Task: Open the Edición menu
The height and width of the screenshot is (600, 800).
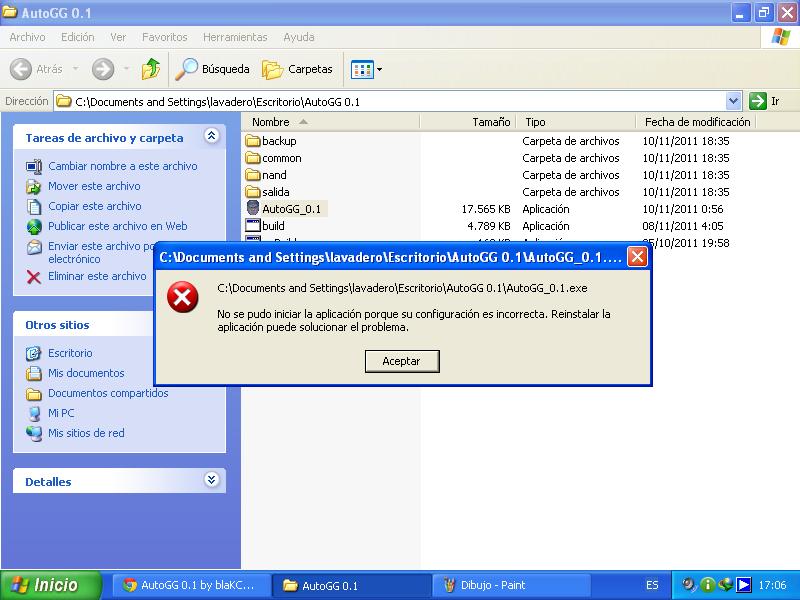Action: 78,37
